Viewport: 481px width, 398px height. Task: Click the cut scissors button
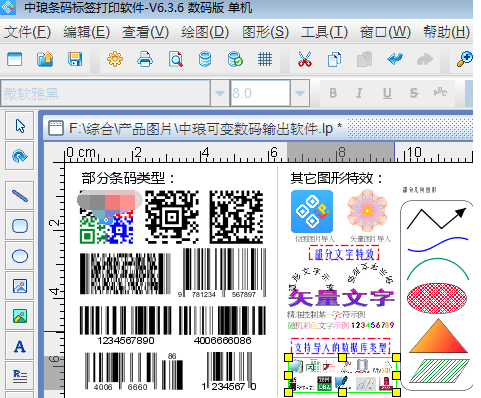(305, 59)
